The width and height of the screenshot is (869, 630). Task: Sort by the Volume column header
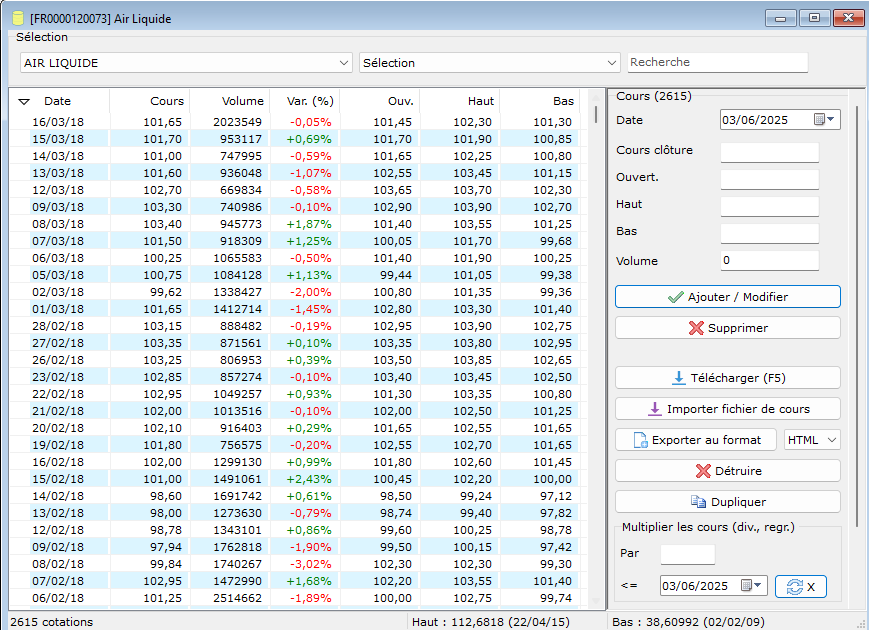pyautogui.click(x=230, y=101)
